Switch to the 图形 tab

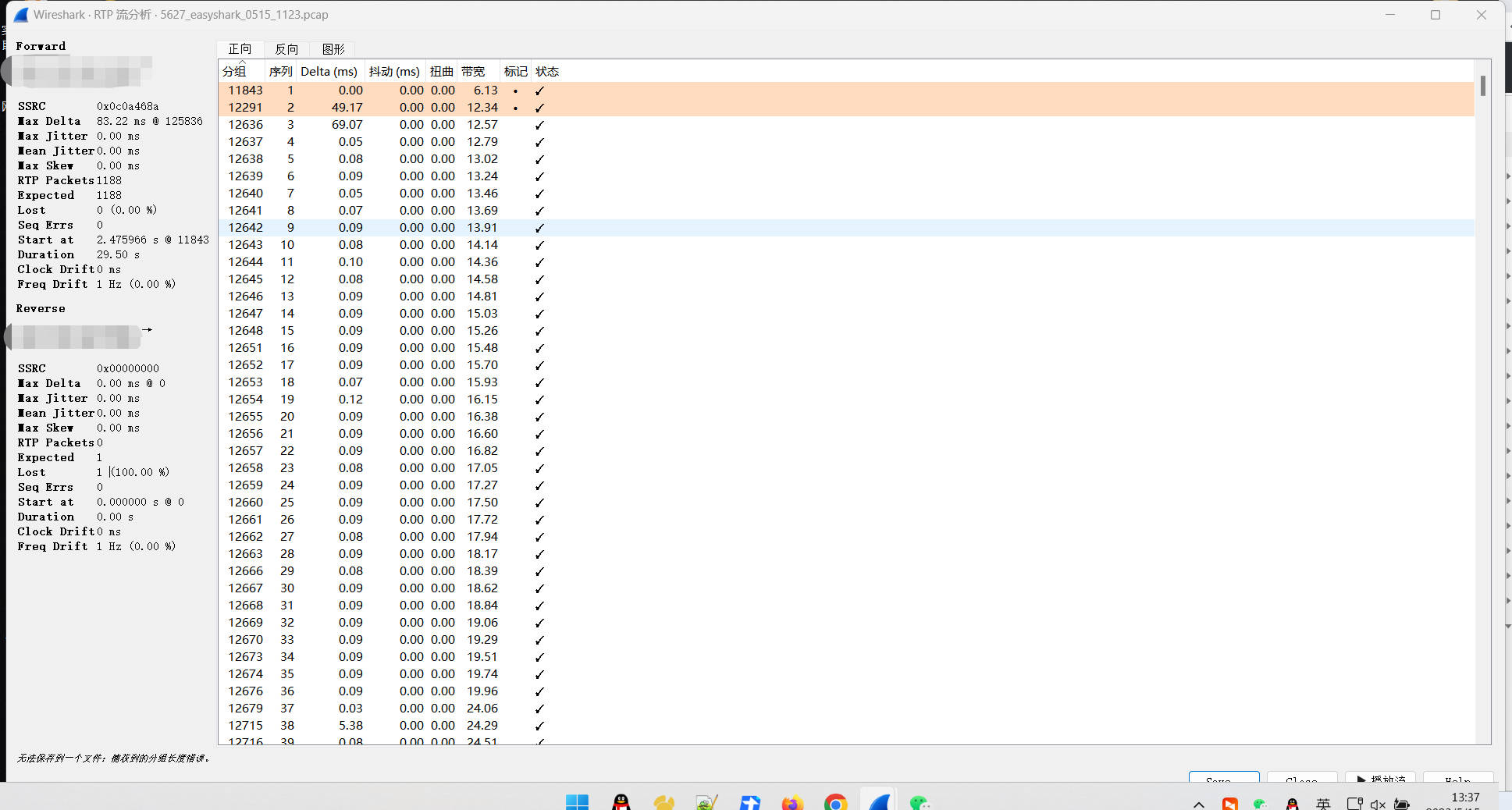pos(333,49)
